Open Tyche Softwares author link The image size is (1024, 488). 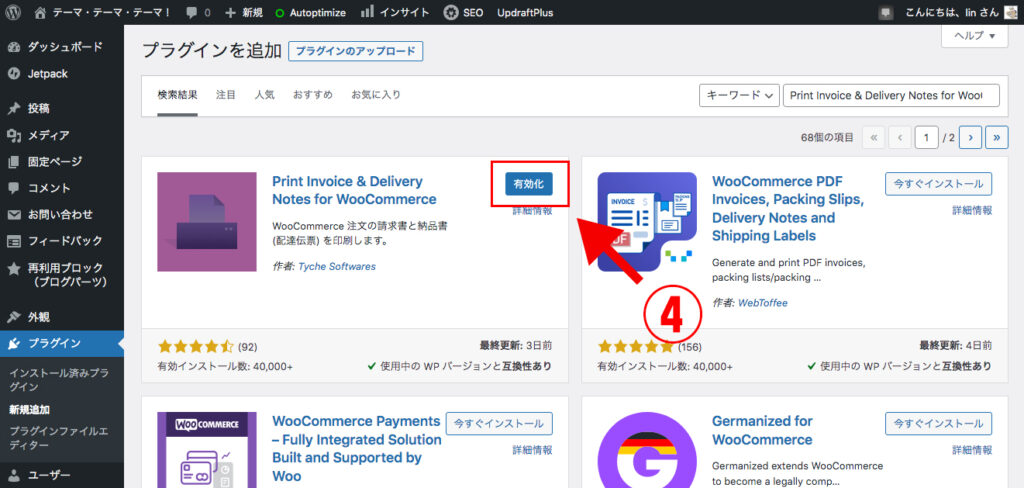click(337, 267)
